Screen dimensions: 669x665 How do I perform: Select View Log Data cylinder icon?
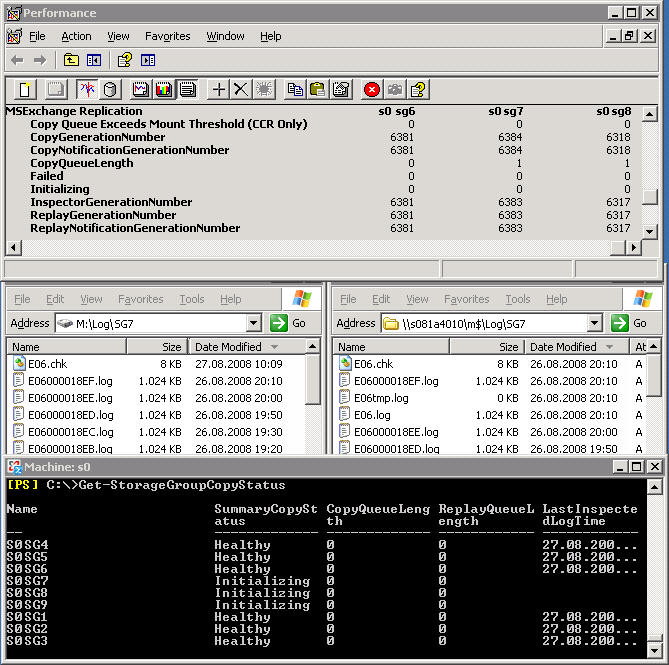(110, 90)
